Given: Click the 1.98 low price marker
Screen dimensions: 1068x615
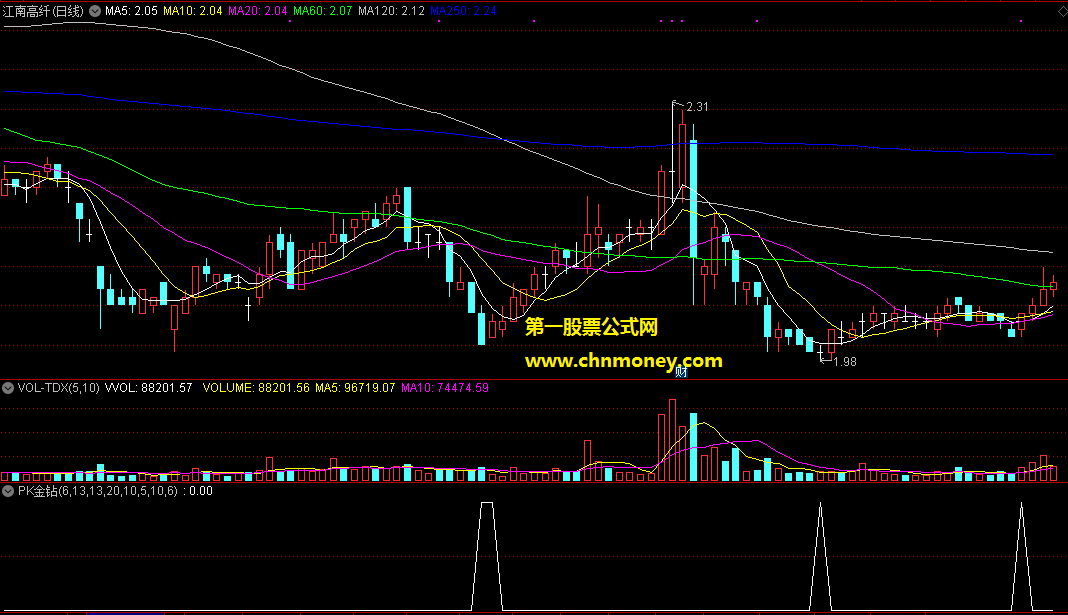Looking at the screenshot, I should tap(845, 362).
